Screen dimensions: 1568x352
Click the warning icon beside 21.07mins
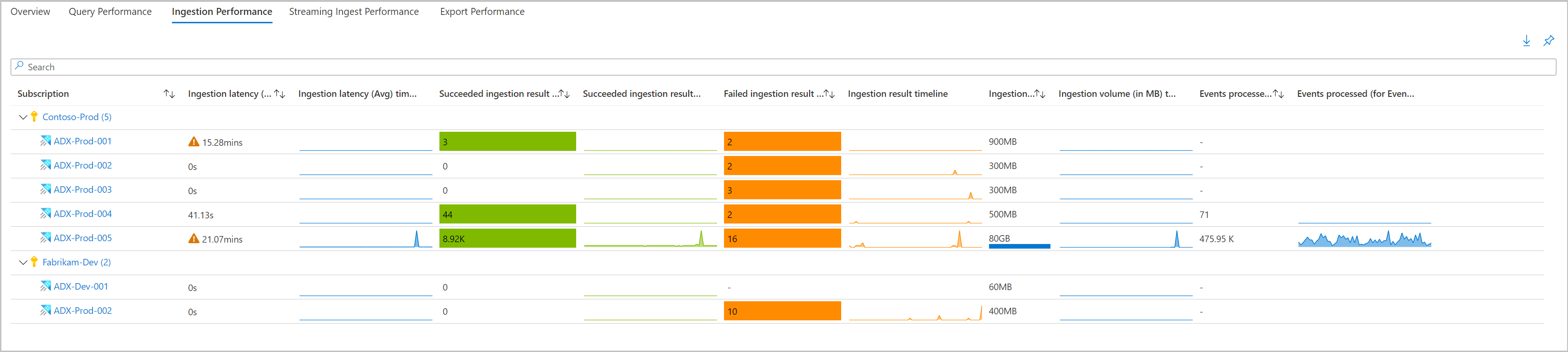click(193, 239)
